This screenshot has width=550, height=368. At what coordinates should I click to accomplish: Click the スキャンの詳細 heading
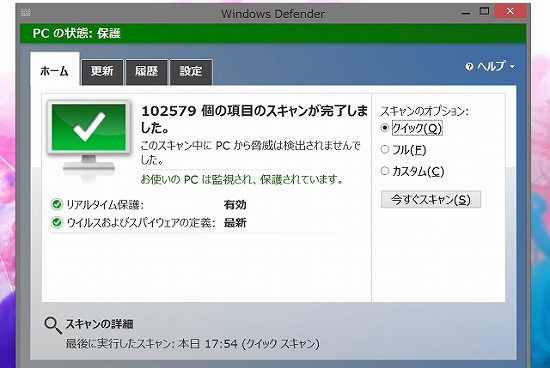pos(100,324)
